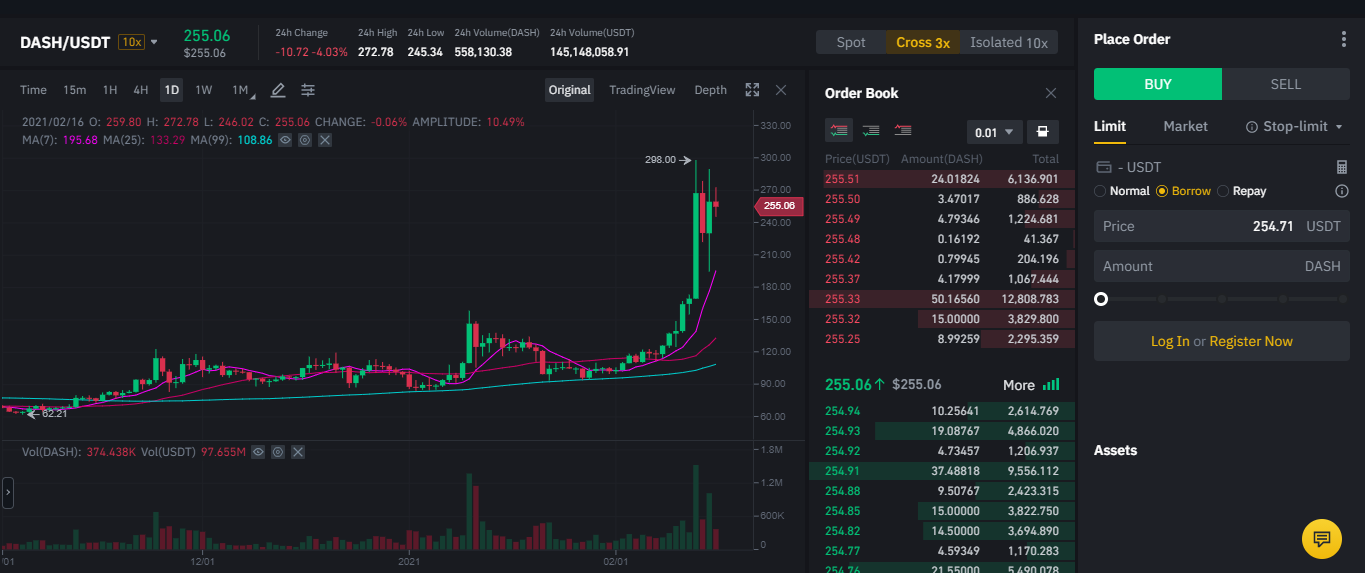Image resolution: width=1365 pixels, height=573 pixels.
Task: Open the yellow chat support button
Action: [1321, 539]
